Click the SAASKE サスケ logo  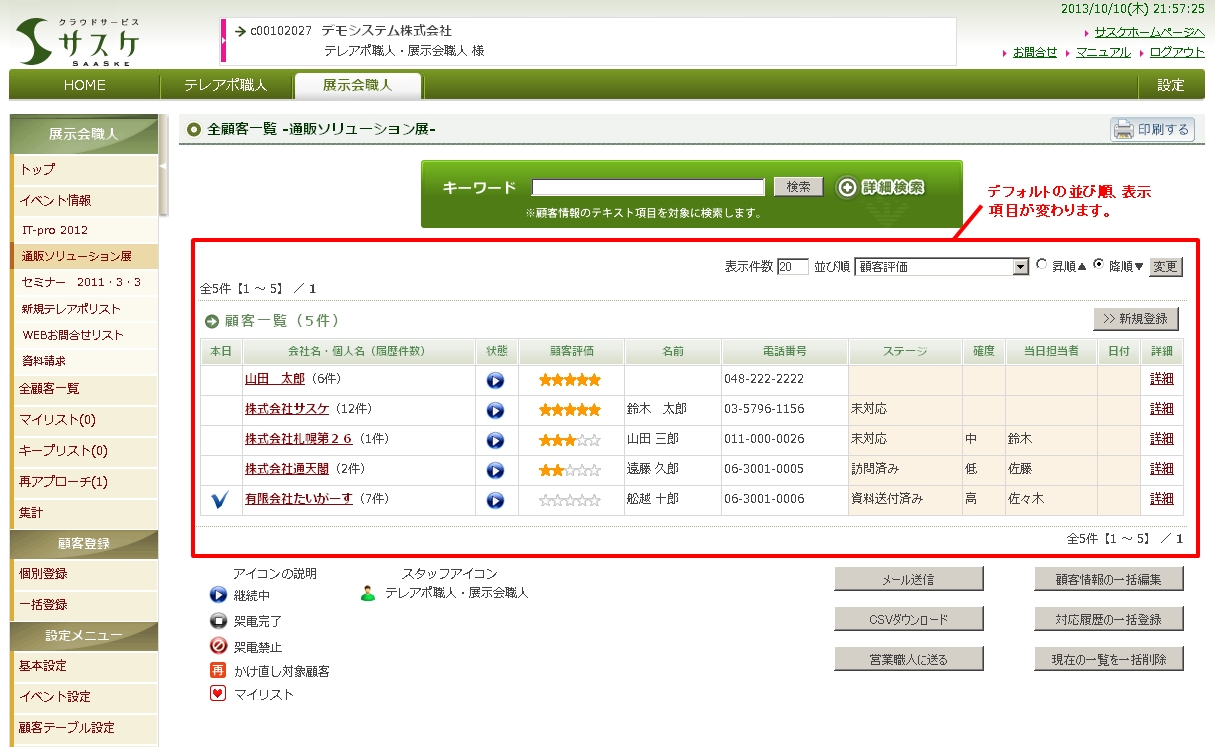(78, 41)
